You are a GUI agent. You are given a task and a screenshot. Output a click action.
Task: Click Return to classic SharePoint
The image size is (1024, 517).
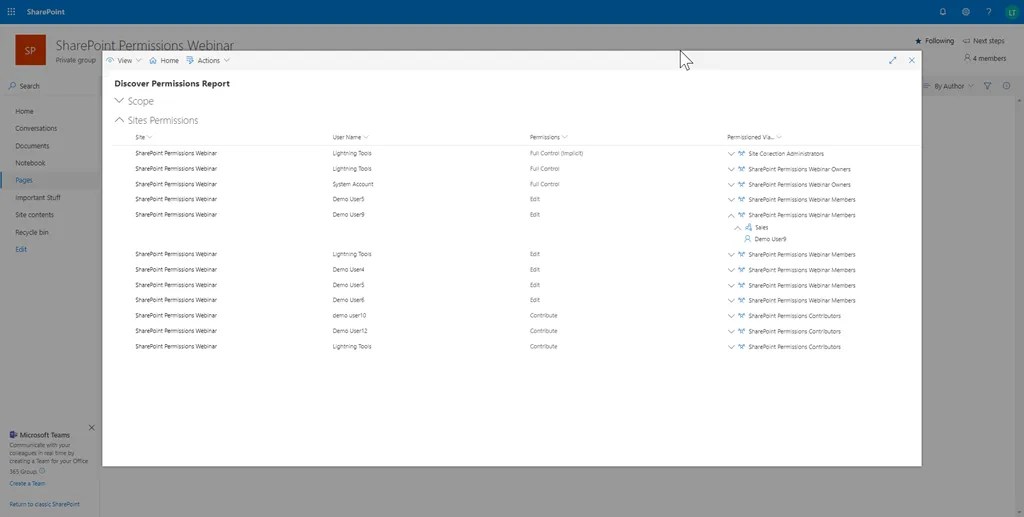pyautogui.click(x=44, y=504)
